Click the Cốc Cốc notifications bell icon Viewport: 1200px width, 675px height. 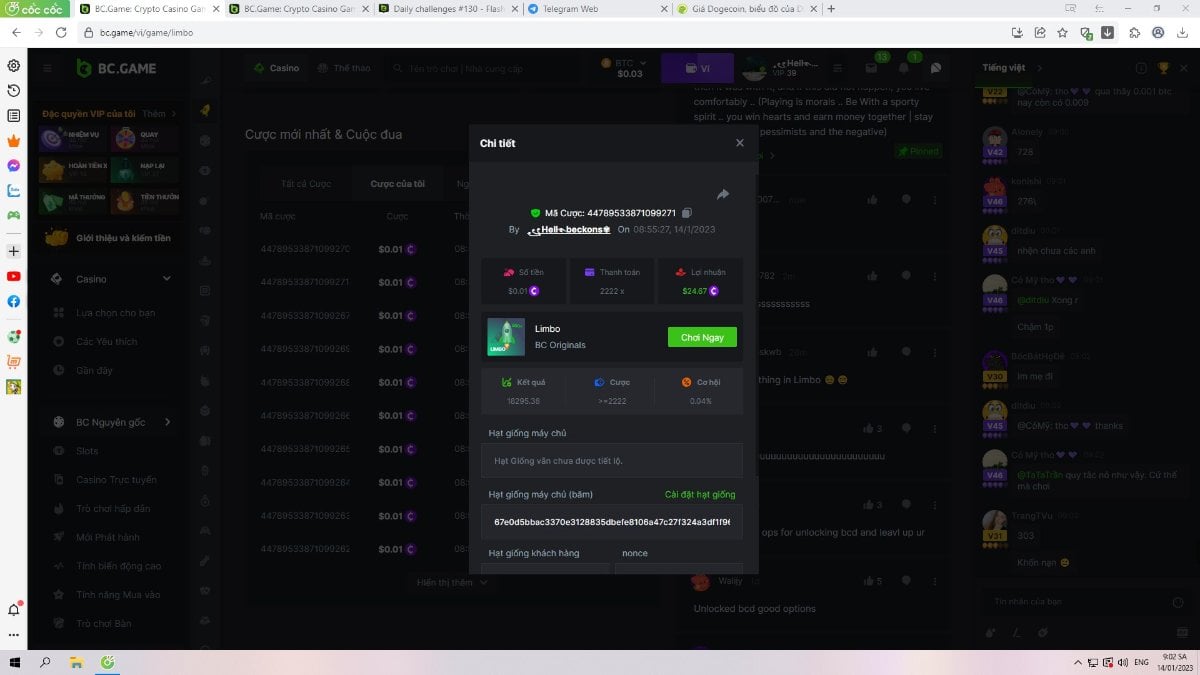click(x=14, y=609)
